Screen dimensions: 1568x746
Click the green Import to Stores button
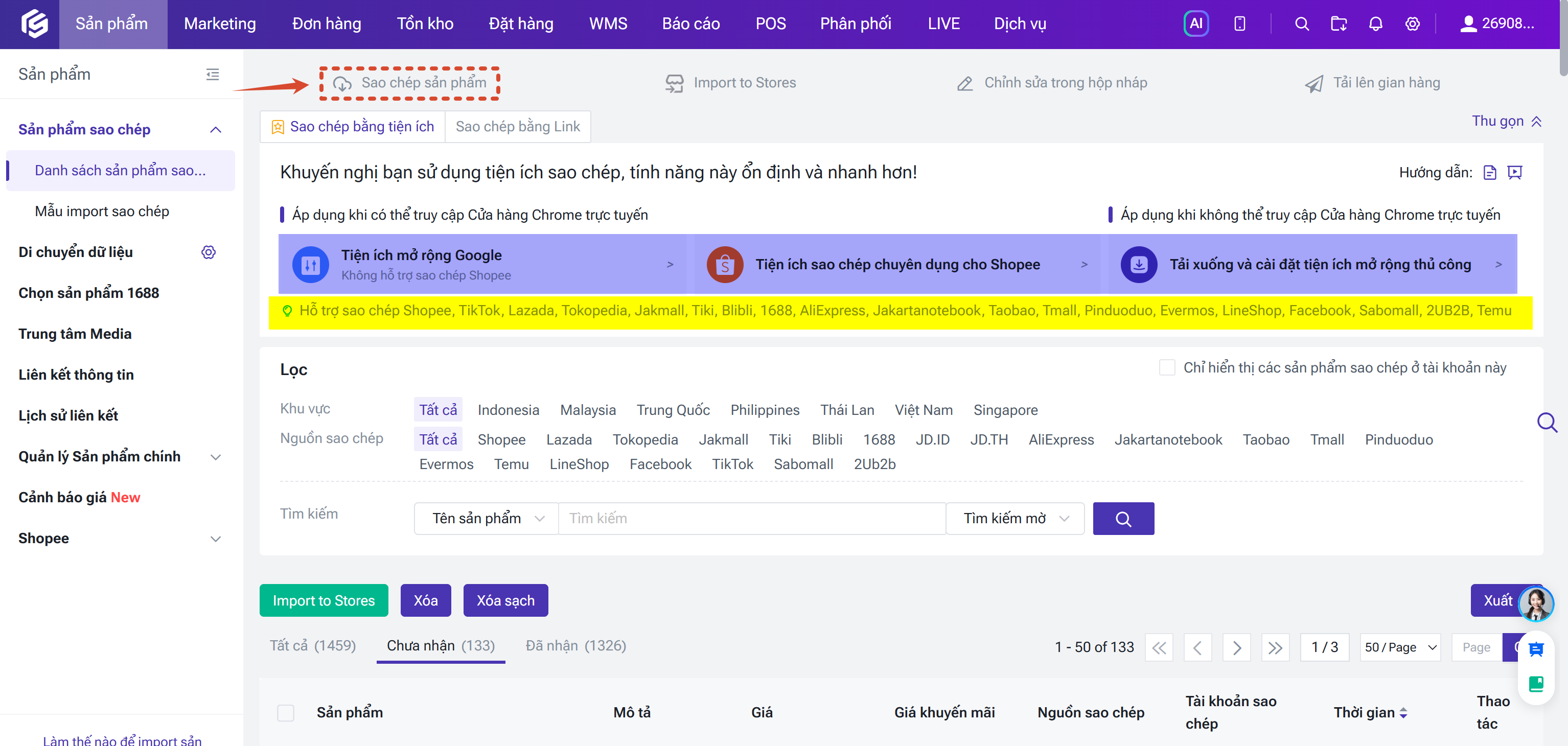pyautogui.click(x=323, y=600)
